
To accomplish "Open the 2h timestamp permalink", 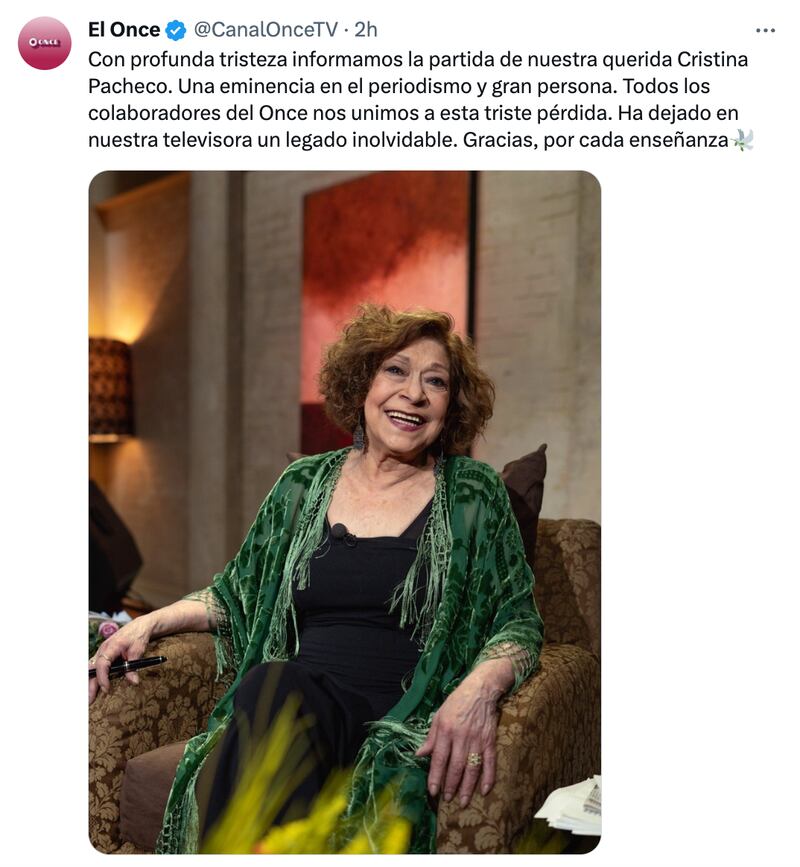I will (x=365, y=30).
